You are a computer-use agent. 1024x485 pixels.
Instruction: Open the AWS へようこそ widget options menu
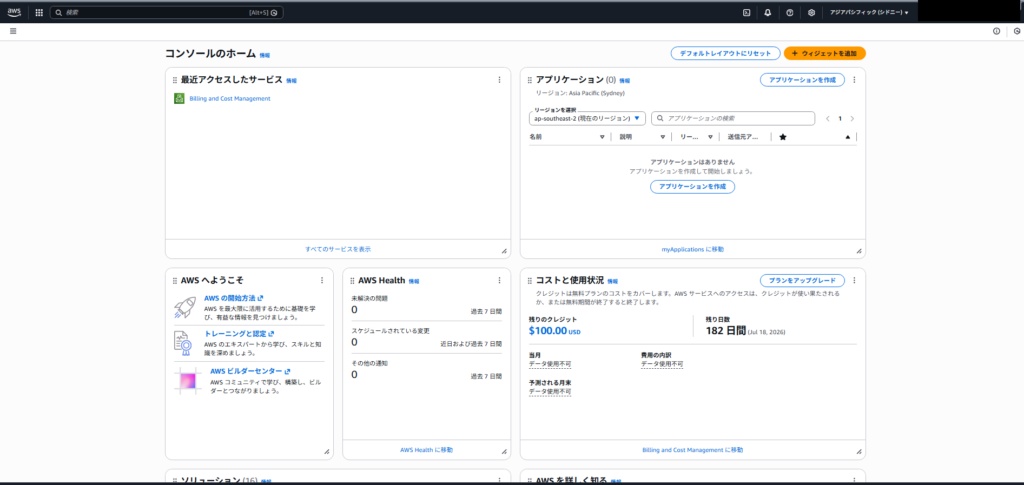coord(321,280)
